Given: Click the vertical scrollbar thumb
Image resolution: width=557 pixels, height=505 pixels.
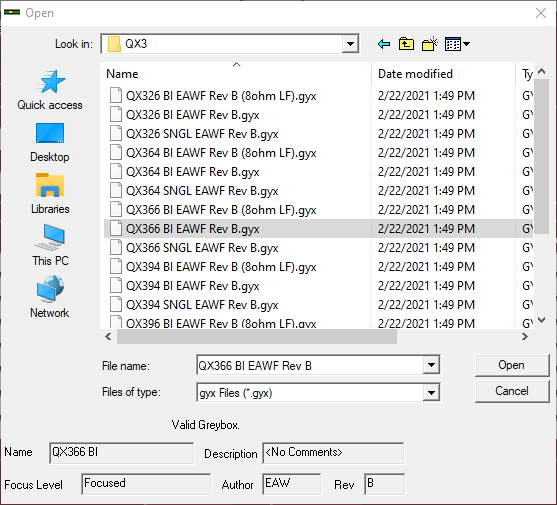Looking at the screenshot, I should [x=541, y=156].
